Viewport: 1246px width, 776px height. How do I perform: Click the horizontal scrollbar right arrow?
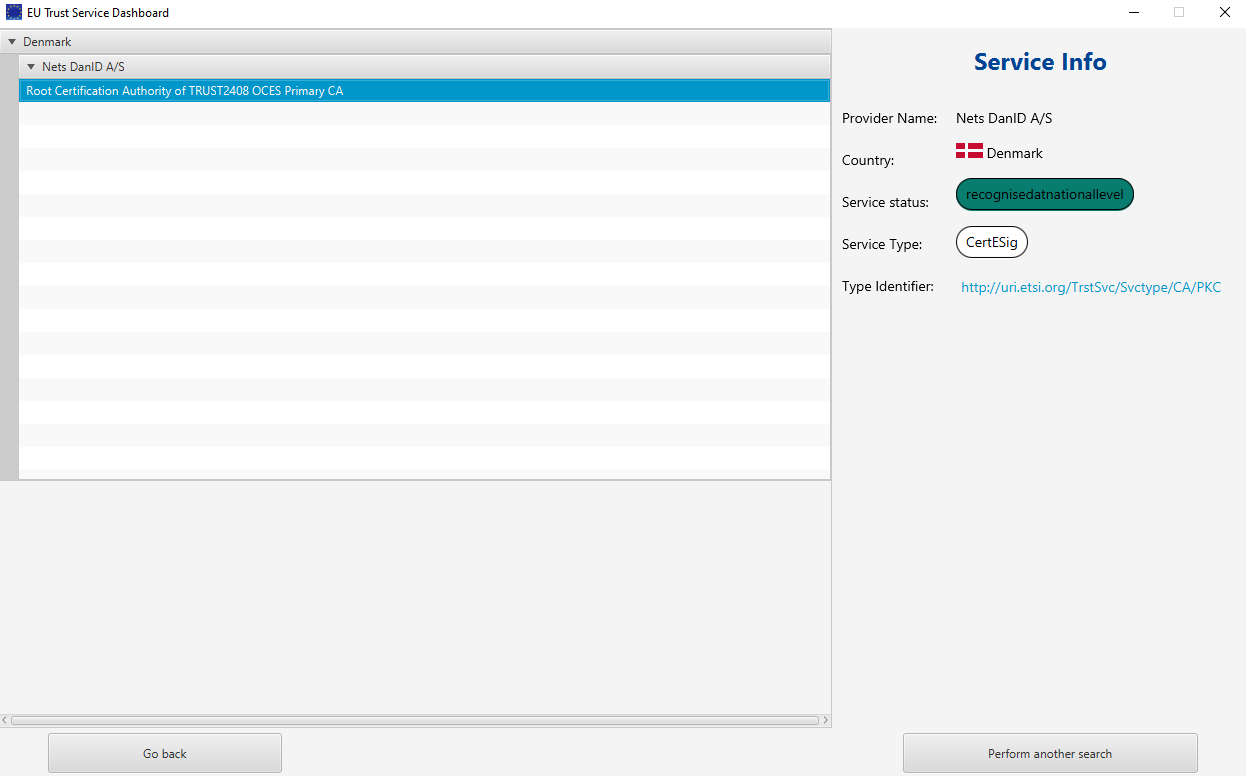coord(826,720)
